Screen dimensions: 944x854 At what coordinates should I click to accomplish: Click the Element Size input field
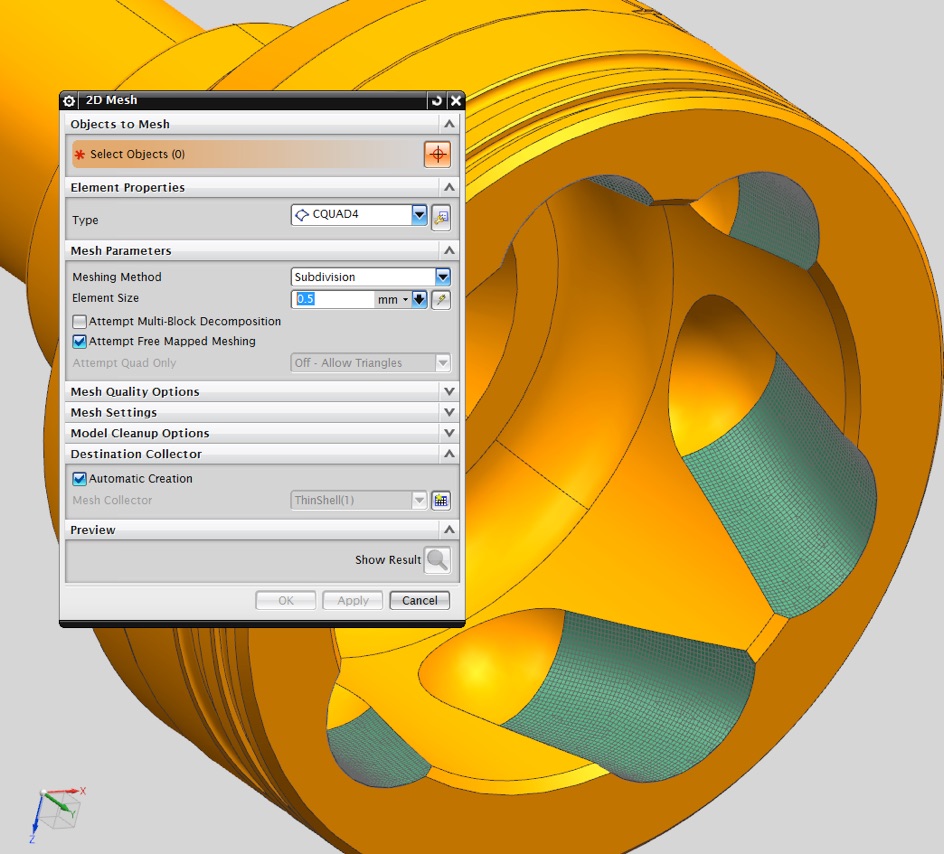tap(333, 299)
